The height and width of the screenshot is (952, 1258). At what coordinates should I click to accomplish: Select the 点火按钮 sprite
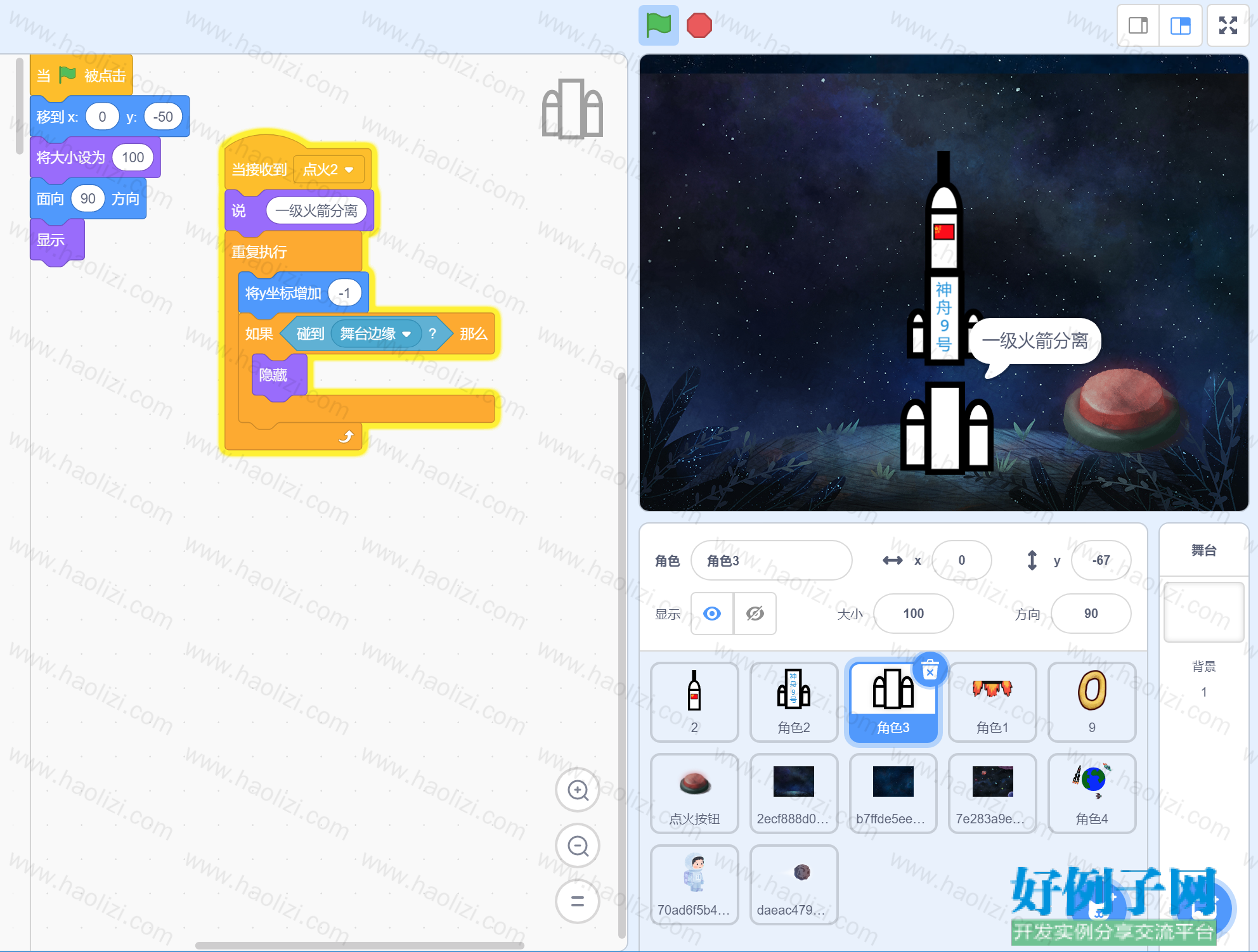tap(694, 794)
